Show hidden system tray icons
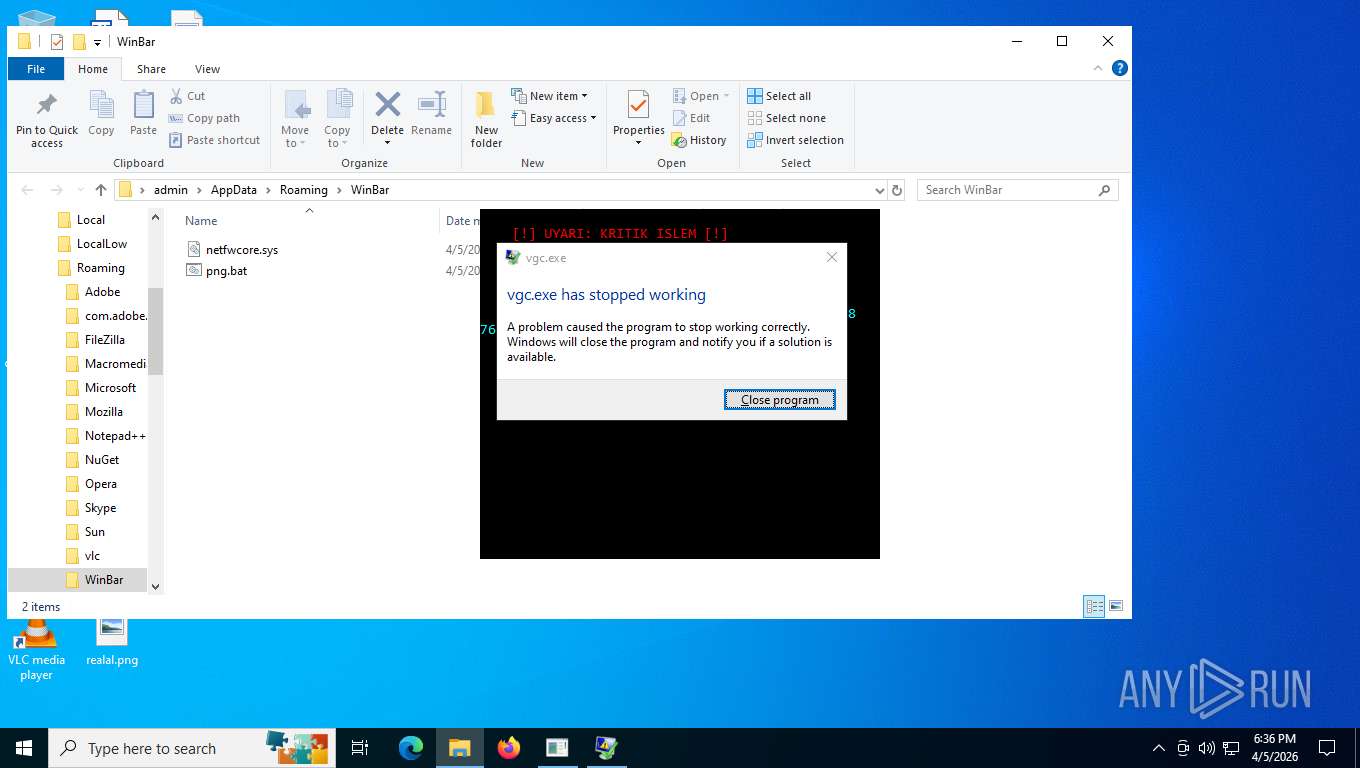The height and width of the screenshot is (768, 1360). click(x=1158, y=748)
